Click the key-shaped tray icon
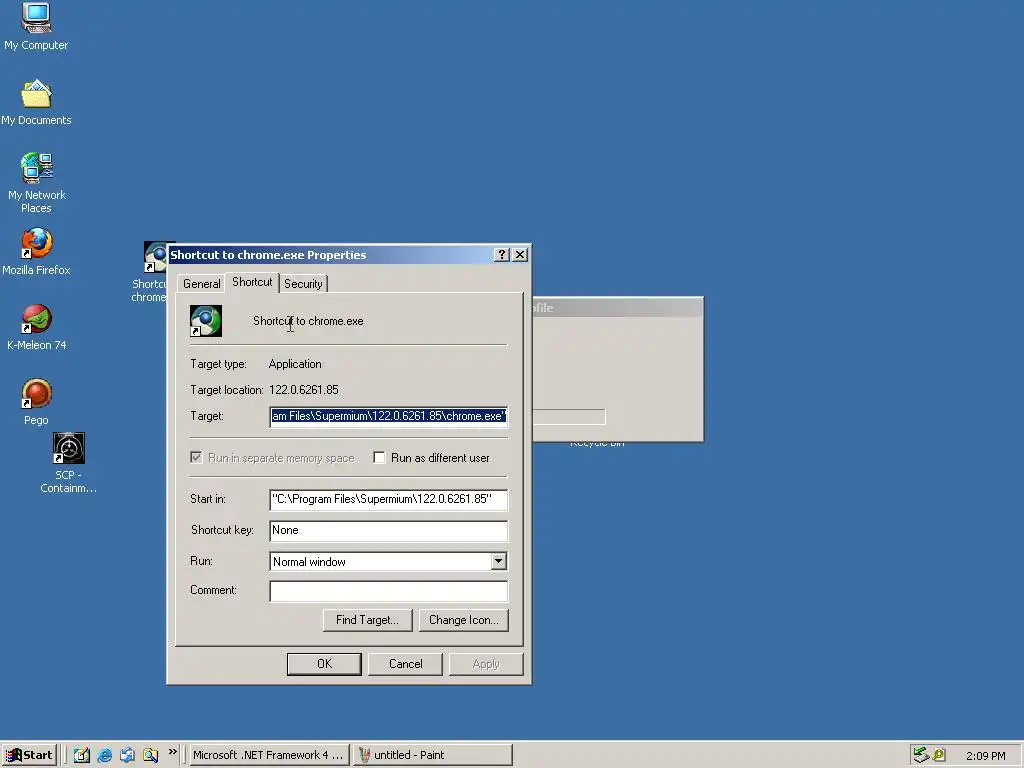The image size is (1024, 768). [939, 755]
